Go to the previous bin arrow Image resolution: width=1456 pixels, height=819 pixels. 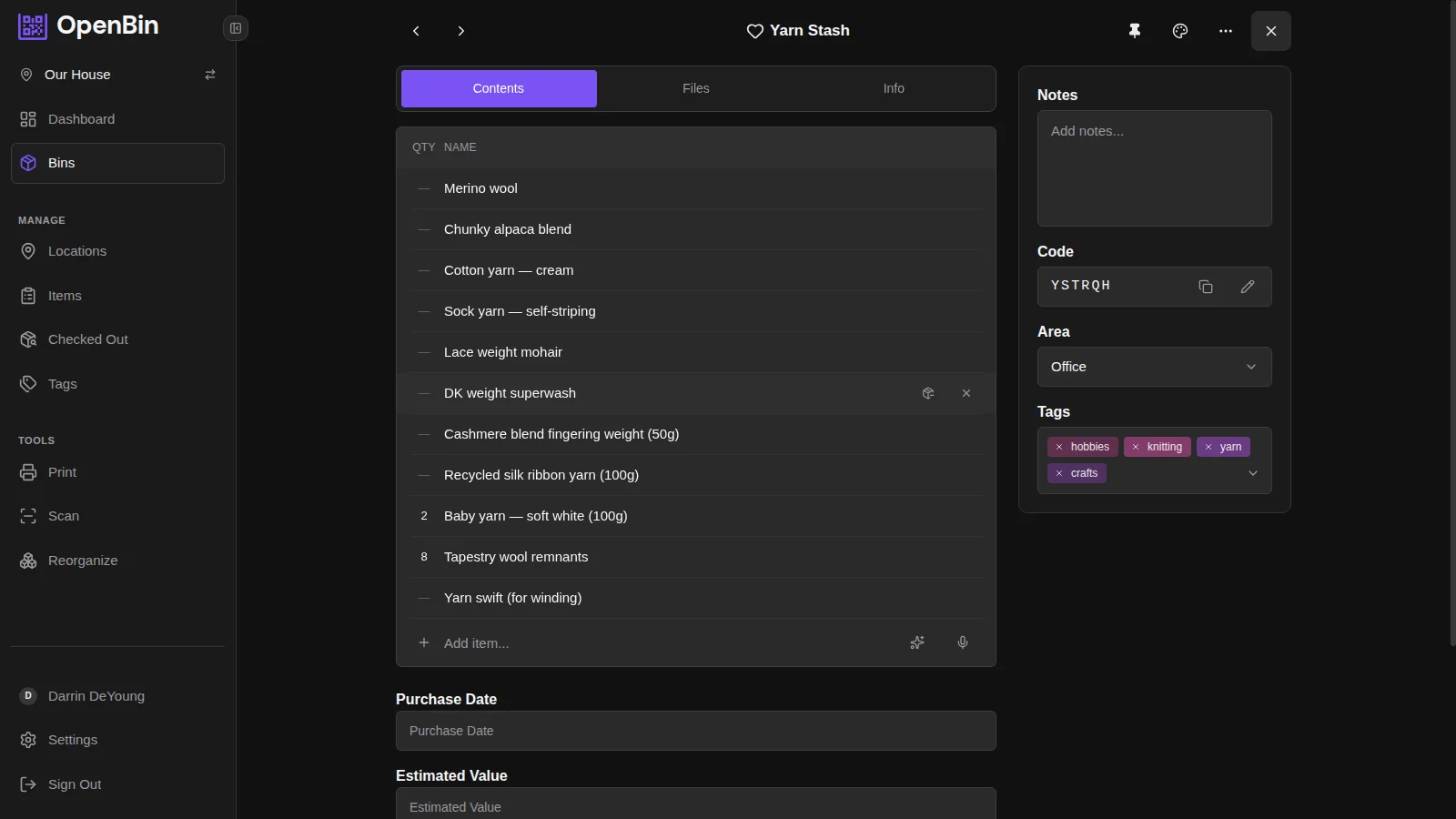(416, 31)
